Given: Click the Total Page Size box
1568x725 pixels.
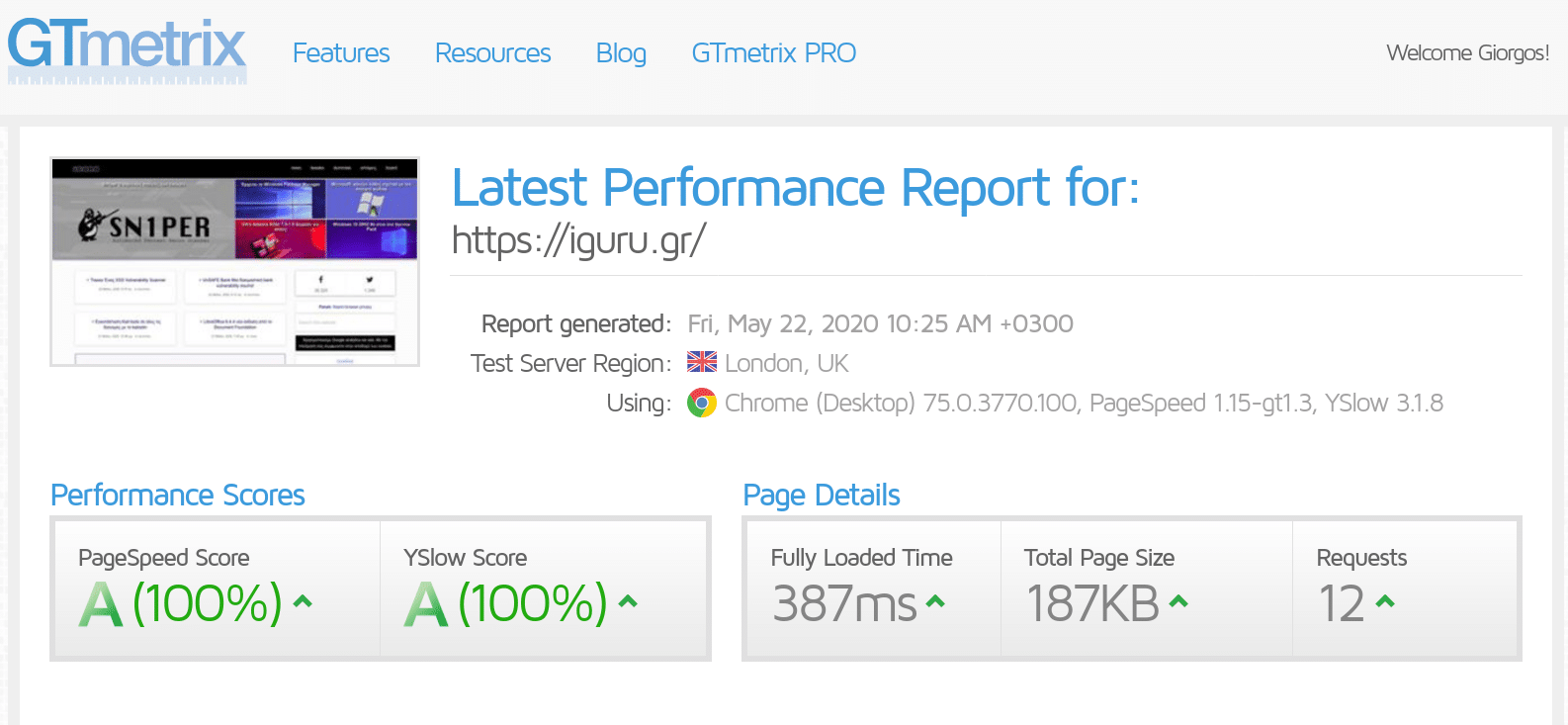Looking at the screenshot, I should pyautogui.click(x=1147, y=589).
